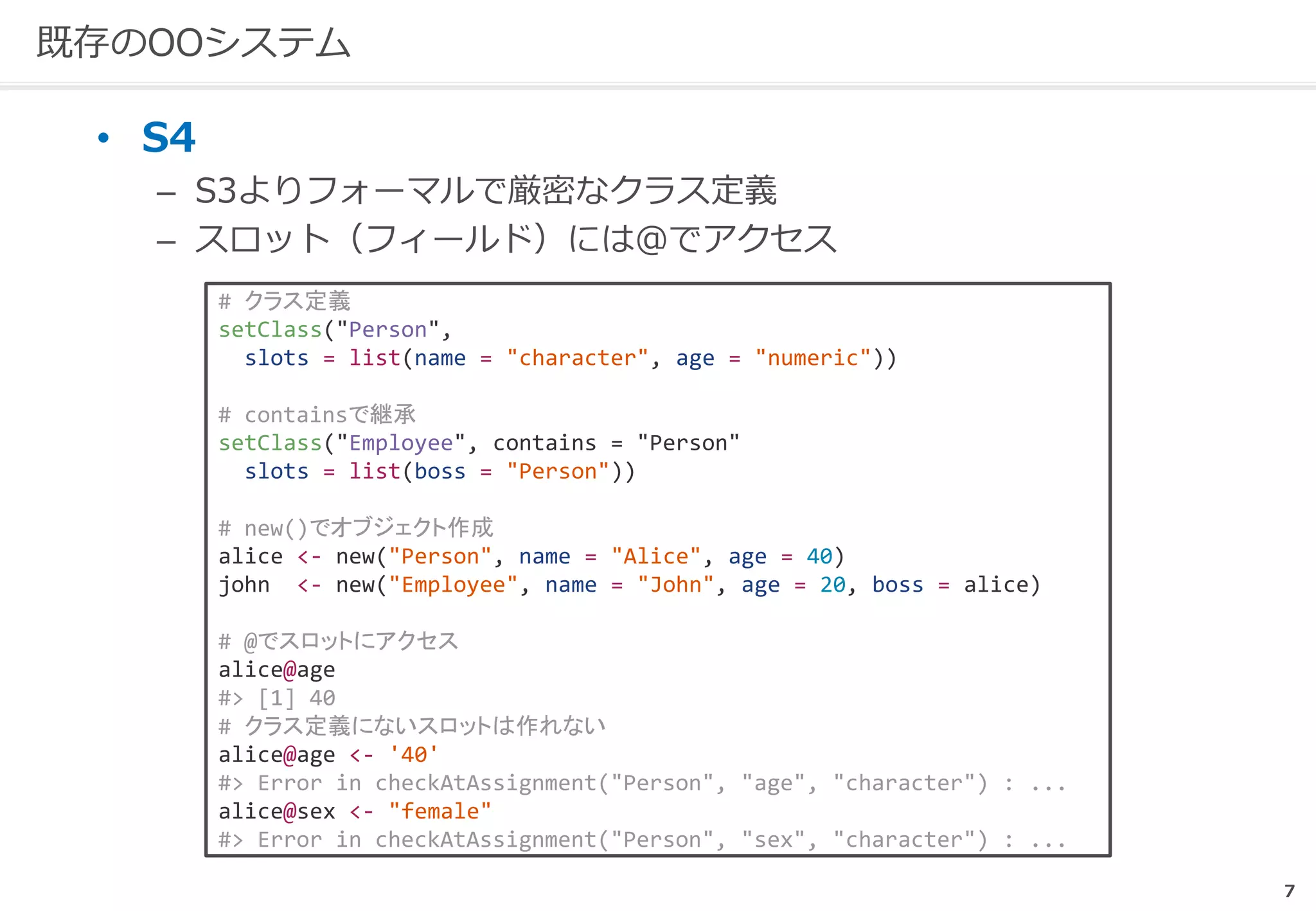Click the alice <- new("Person" line

[x=531, y=556]
